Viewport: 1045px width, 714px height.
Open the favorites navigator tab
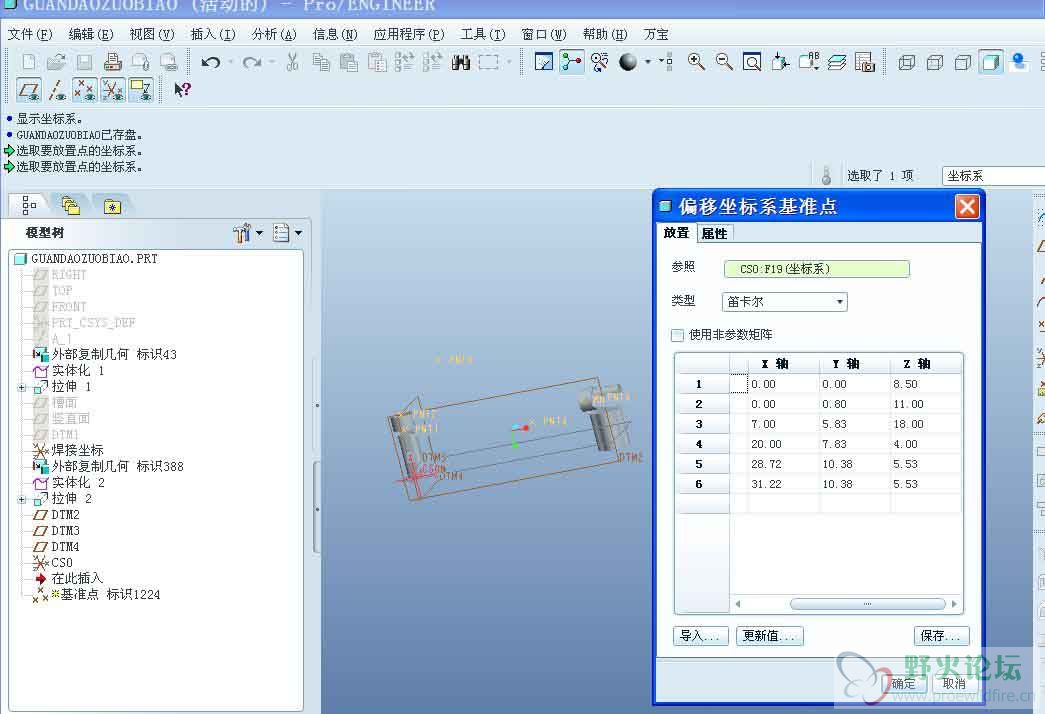[113, 207]
